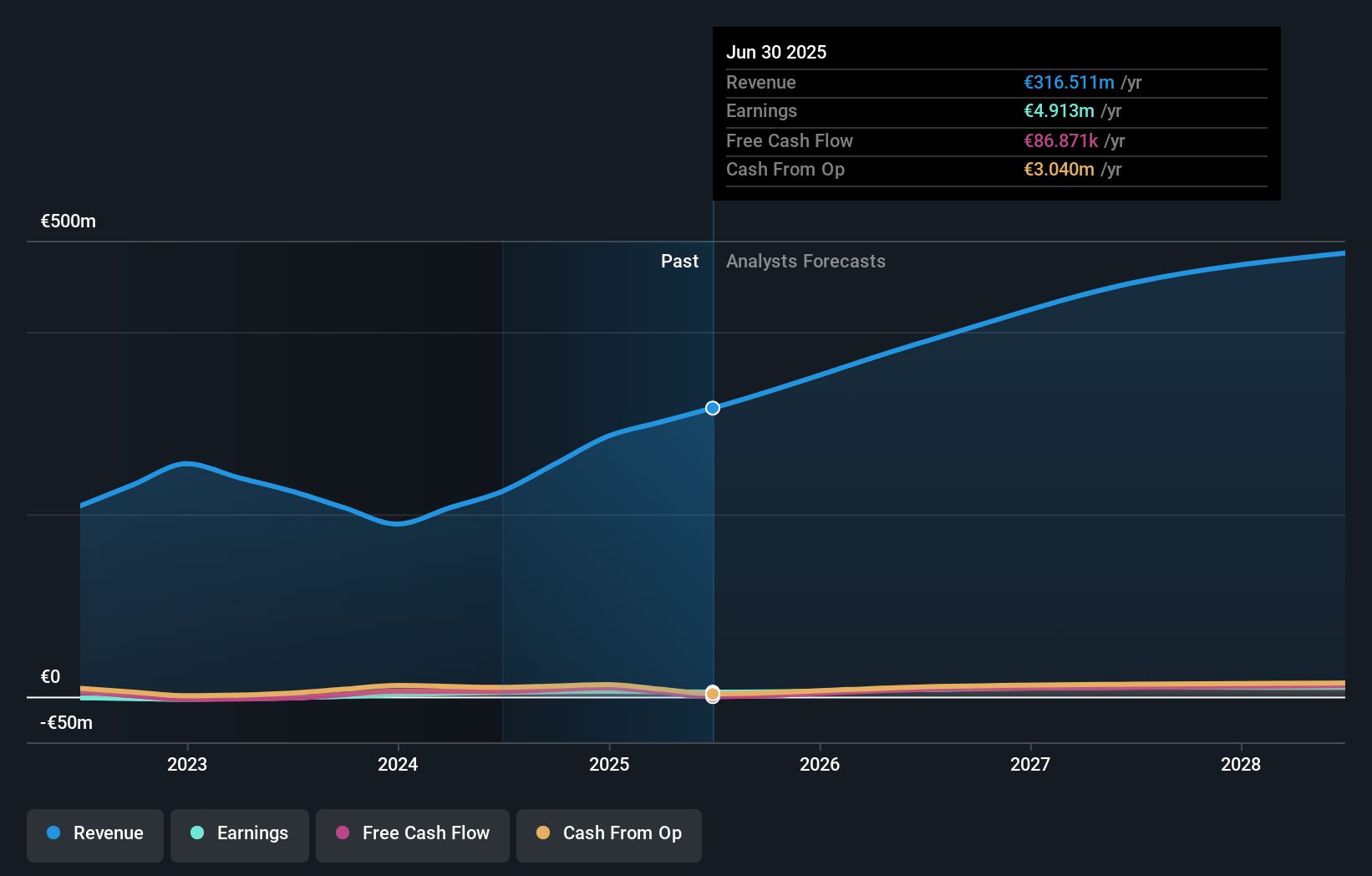1372x876 pixels.
Task: Select the orange Cash From Op data point
Action: click(x=713, y=694)
